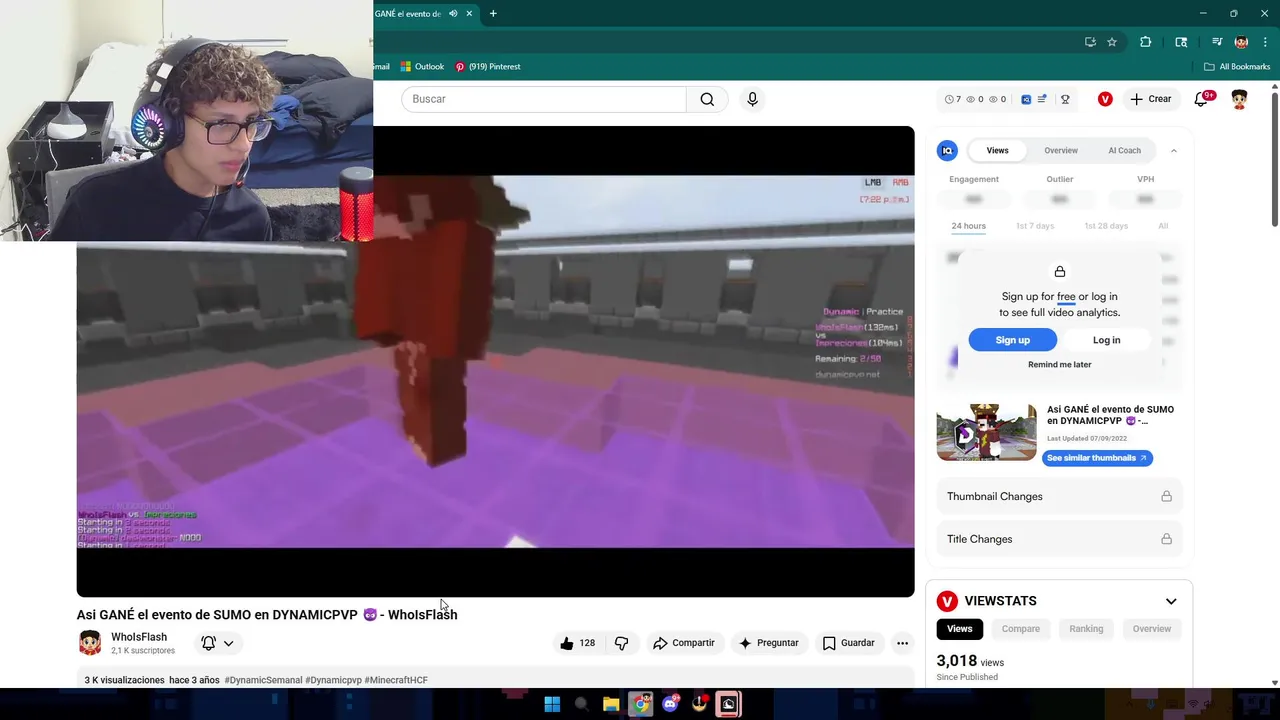The height and width of the screenshot is (720, 1280).
Task: Click the Crear button
Action: pos(1150,99)
